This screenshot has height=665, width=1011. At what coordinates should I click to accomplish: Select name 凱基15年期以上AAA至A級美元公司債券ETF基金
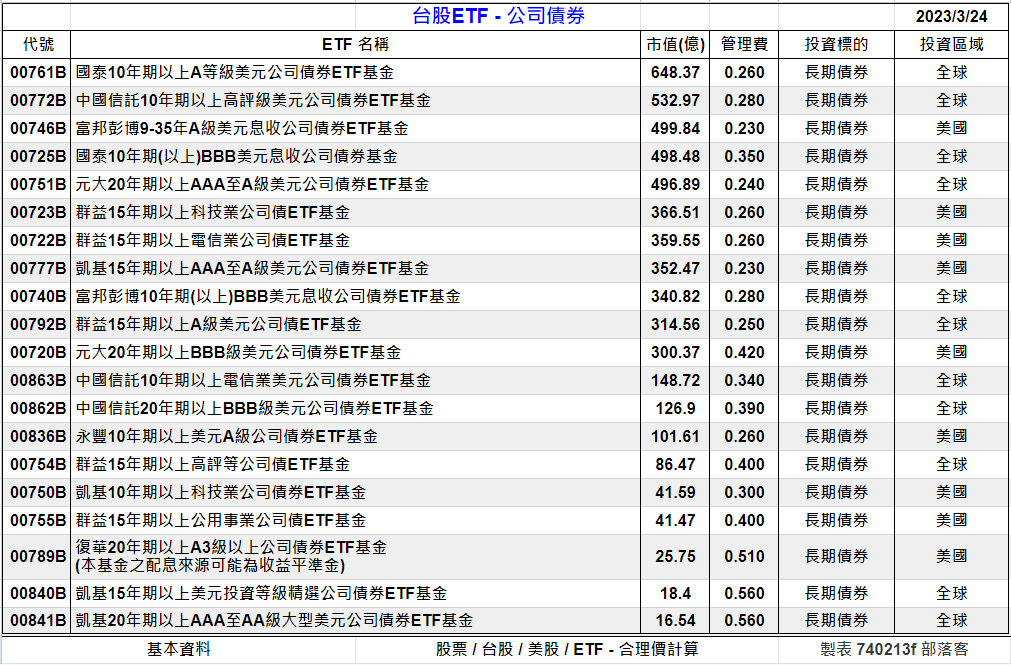tap(252, 268)
